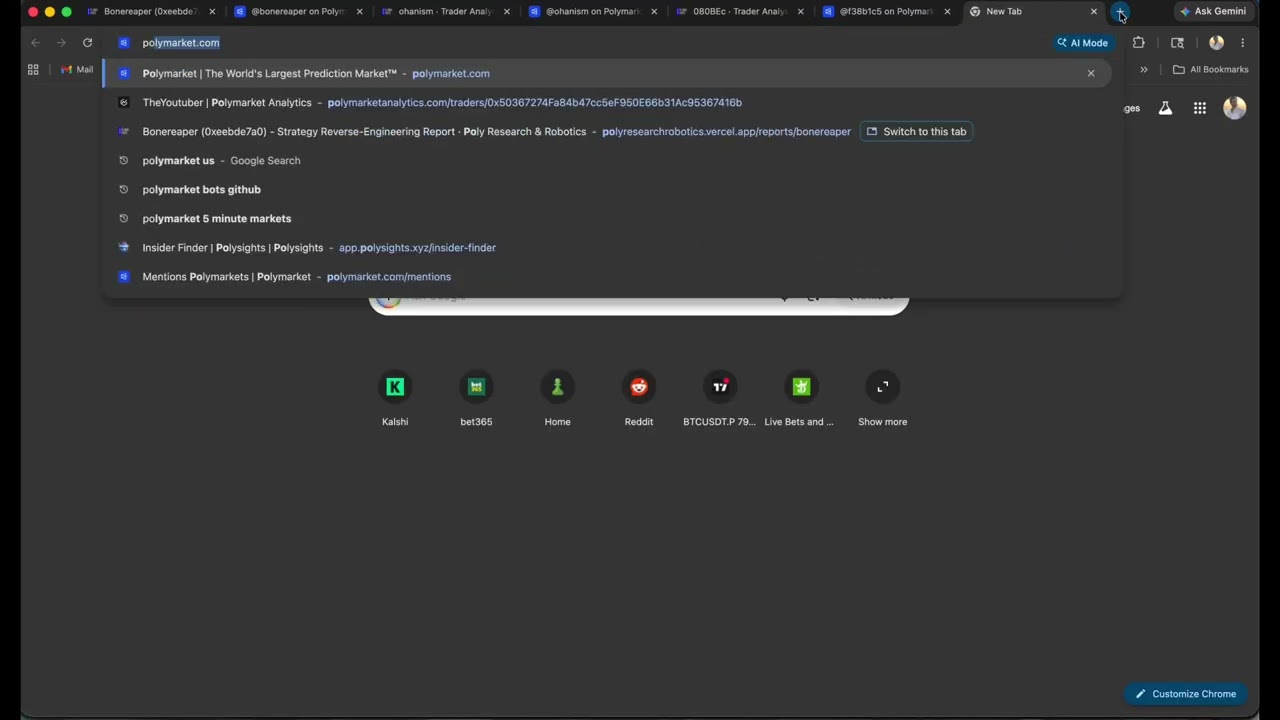This screenshot has width=1280, height=720.
Task: Activate AI Mode in address bar
Action: pos(1082,43)
